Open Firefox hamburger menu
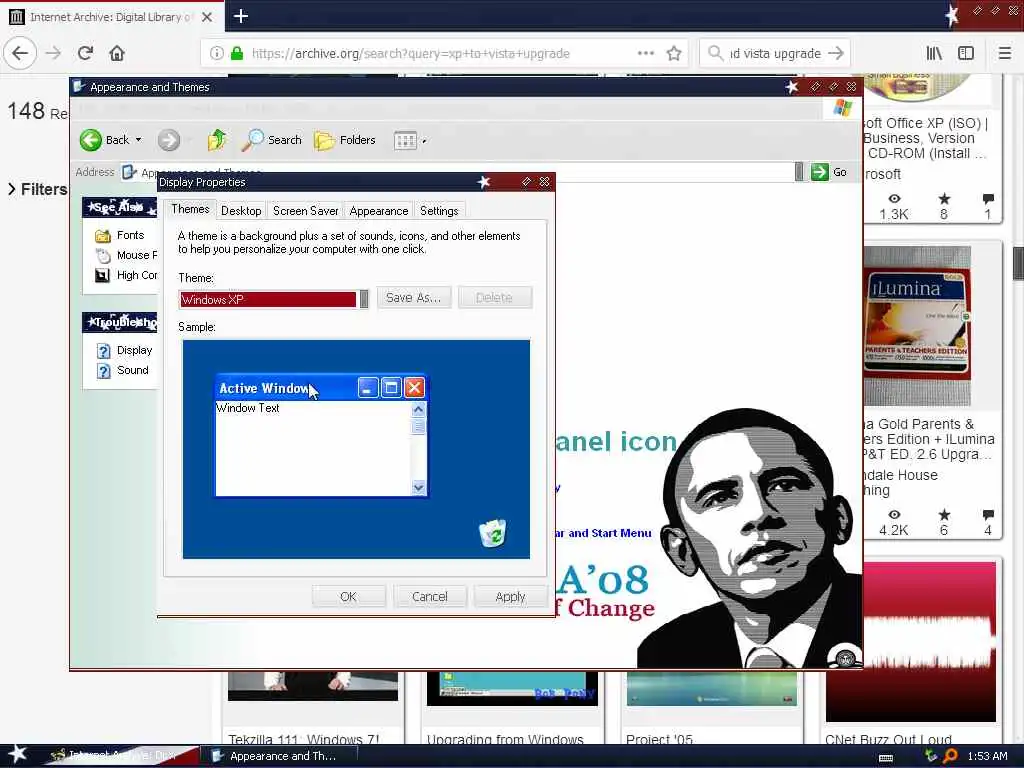This screenshot has width=1024, height=768. click(1004, 54)
